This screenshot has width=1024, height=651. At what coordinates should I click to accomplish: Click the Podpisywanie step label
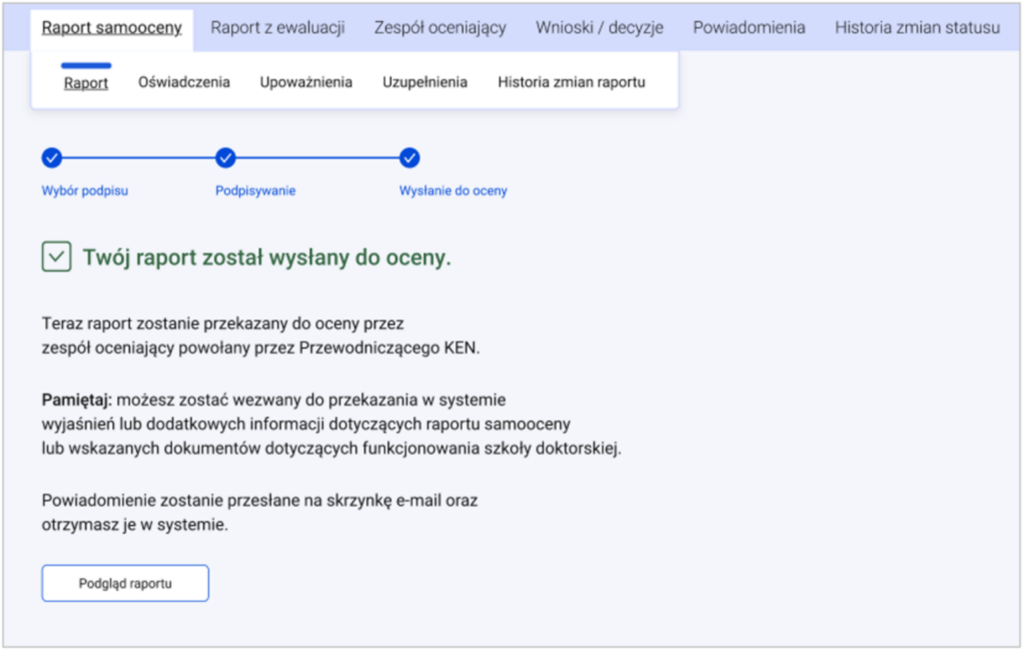(x=255, y=191)
